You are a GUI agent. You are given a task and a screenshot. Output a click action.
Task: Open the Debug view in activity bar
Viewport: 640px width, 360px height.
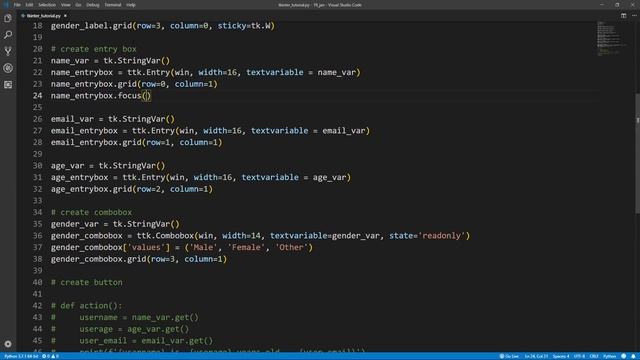coord(8,68)
